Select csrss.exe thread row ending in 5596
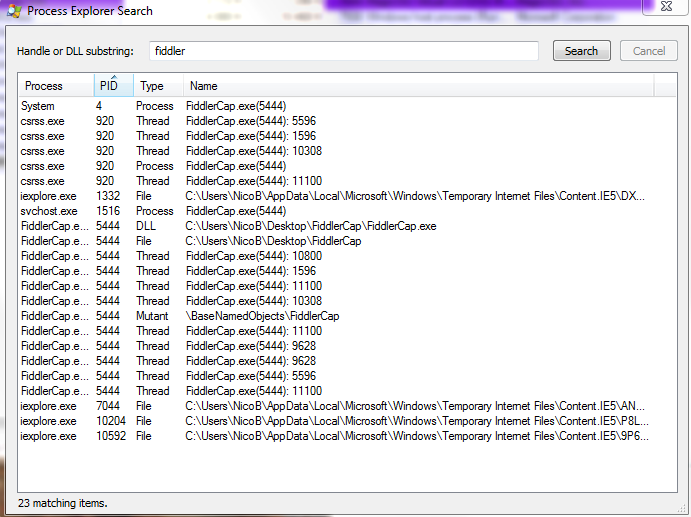Viewport: 691px width, 517px height. [x=347, y=121]
